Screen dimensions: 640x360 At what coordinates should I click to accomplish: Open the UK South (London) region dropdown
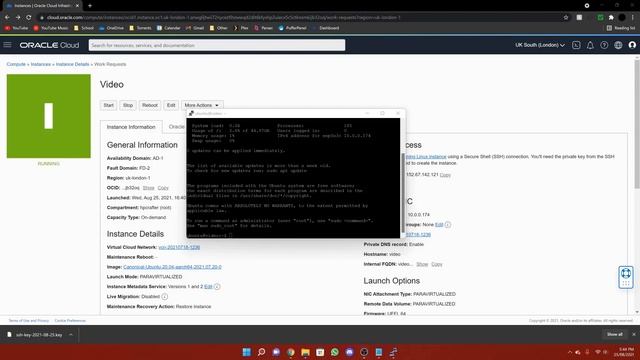pyautogui.click(x=540, y=45)
